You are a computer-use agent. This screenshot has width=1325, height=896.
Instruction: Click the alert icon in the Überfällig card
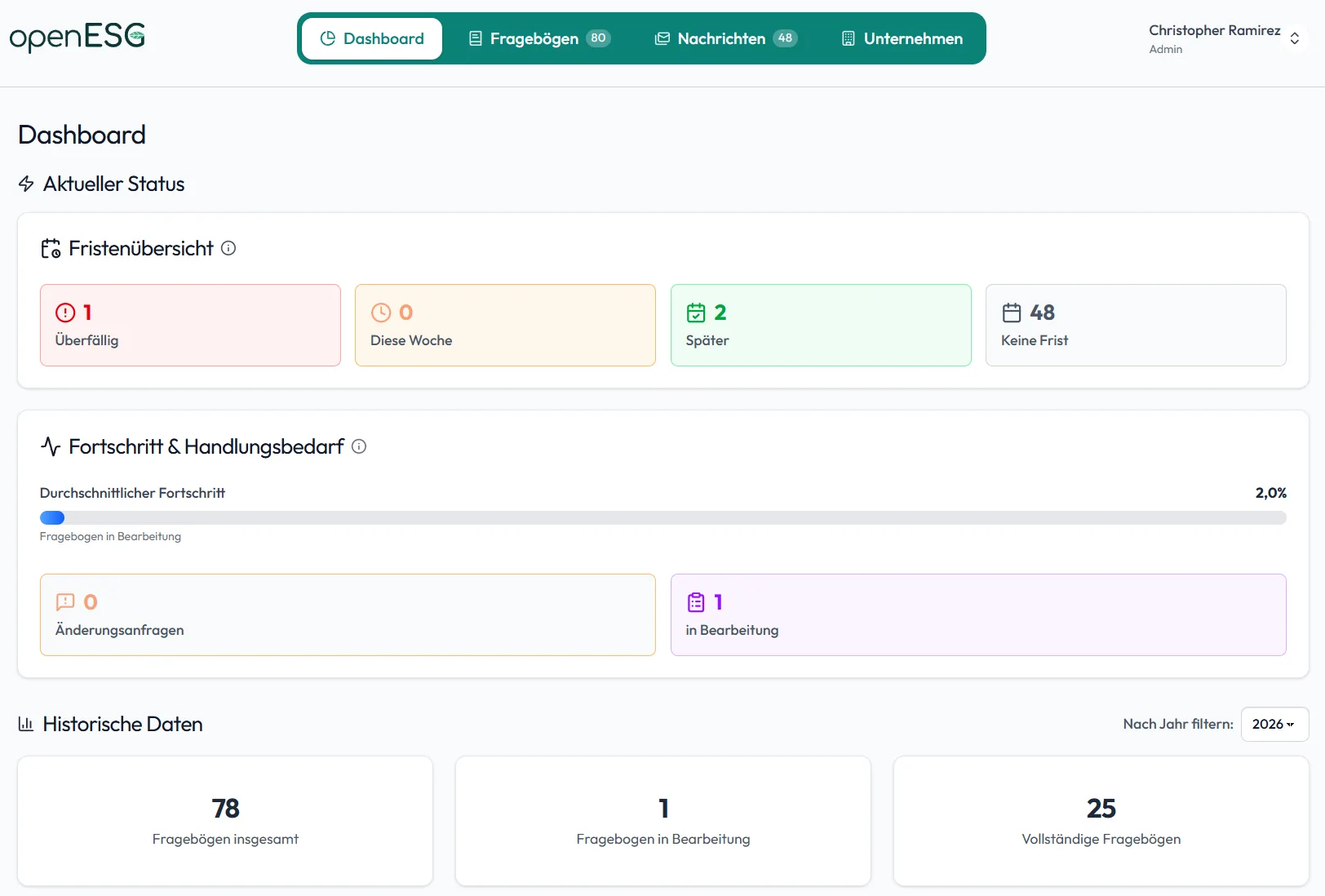pos(65,313)
